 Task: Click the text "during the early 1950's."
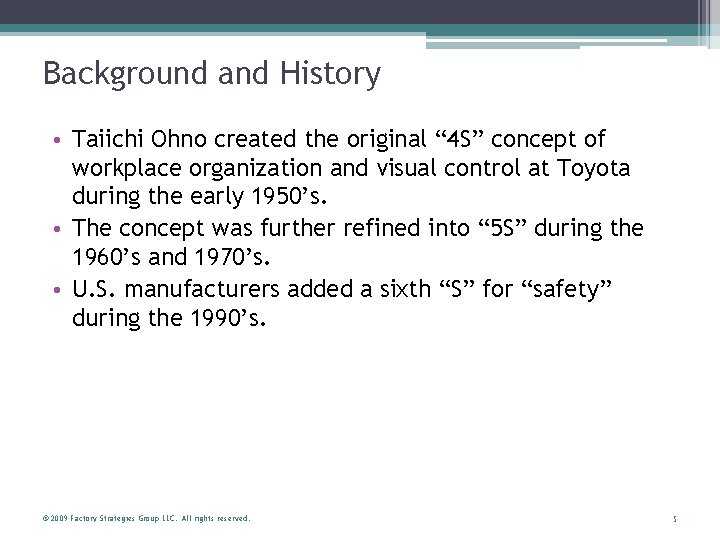(x=199, y=196)
